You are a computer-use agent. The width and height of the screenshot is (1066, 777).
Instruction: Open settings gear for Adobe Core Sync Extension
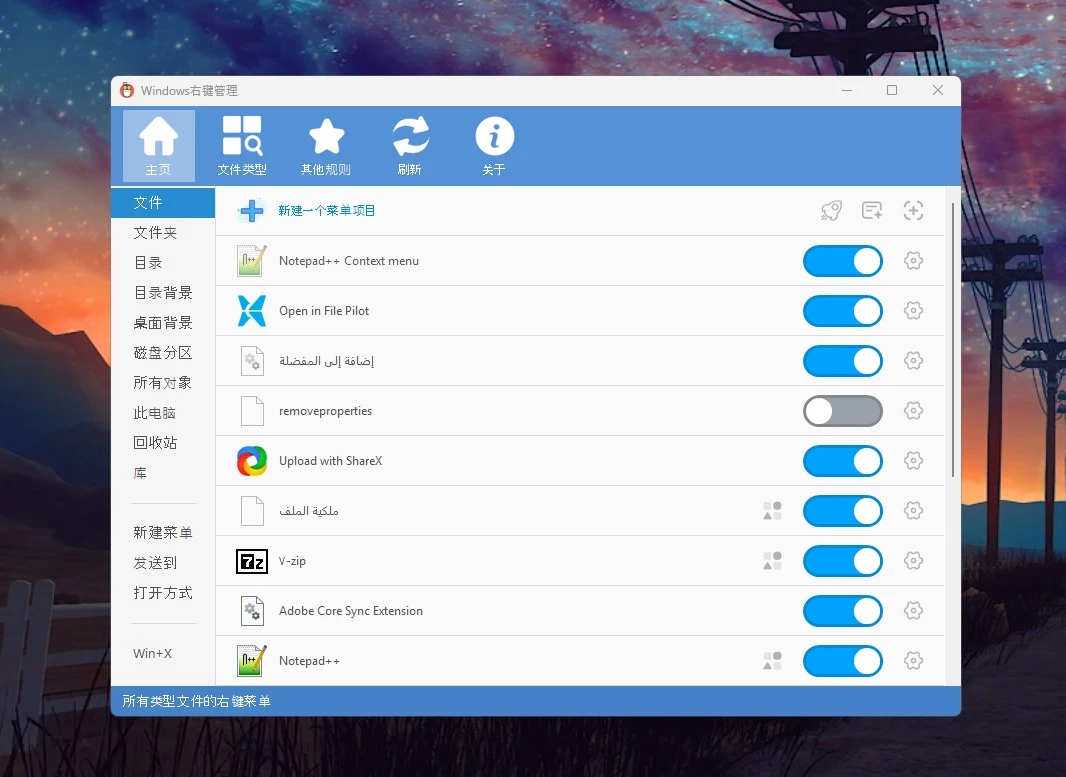tap(913, 611)
